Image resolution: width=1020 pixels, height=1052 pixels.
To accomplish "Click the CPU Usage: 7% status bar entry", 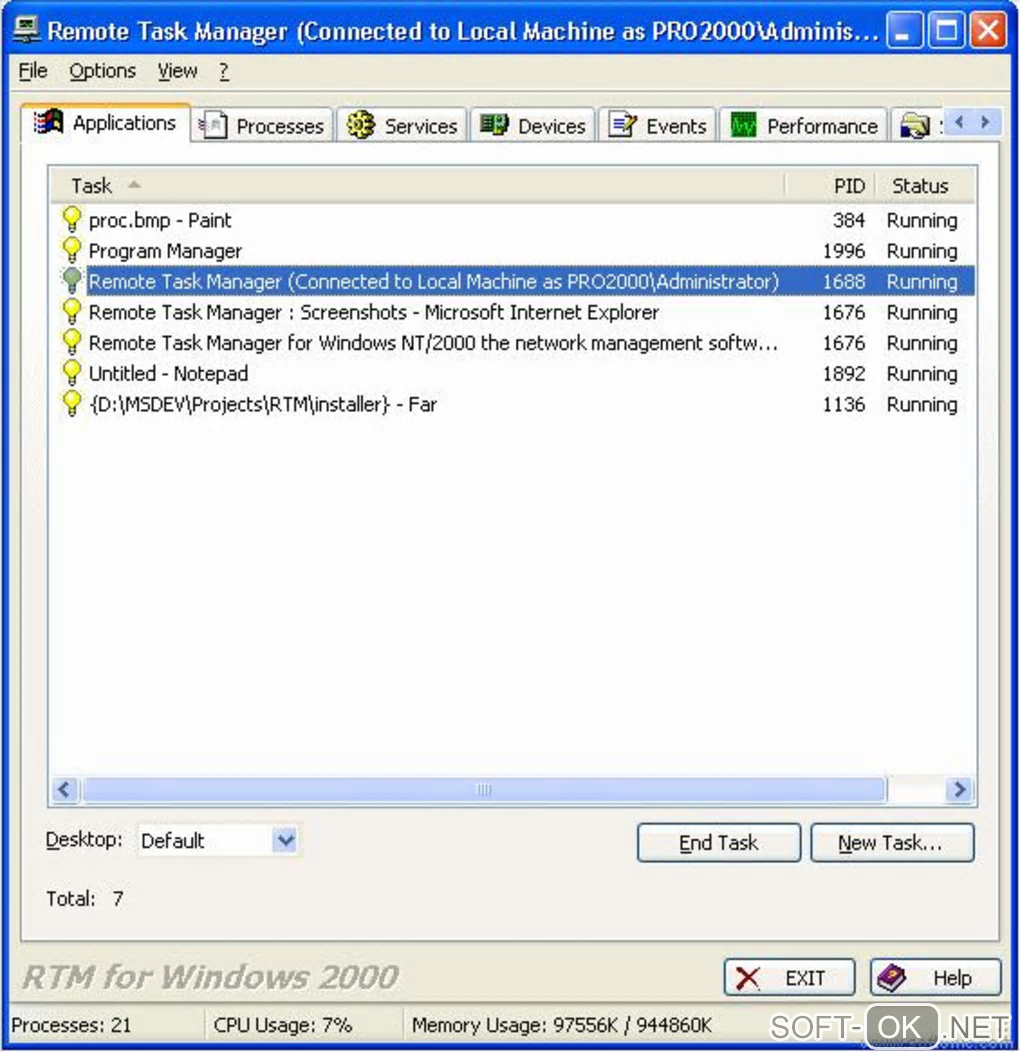I will pos(283,1025).
